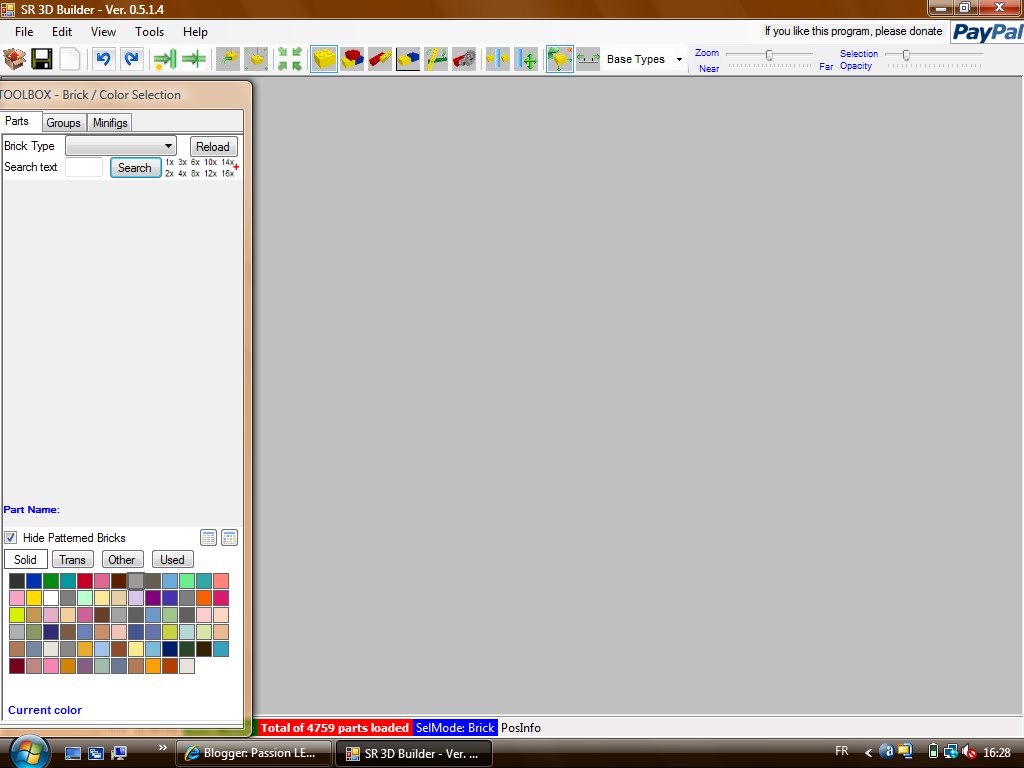Click the green arrow crossing bar icon
The width and height of the screenshot is (1024, 768).
tap(193, 59)
